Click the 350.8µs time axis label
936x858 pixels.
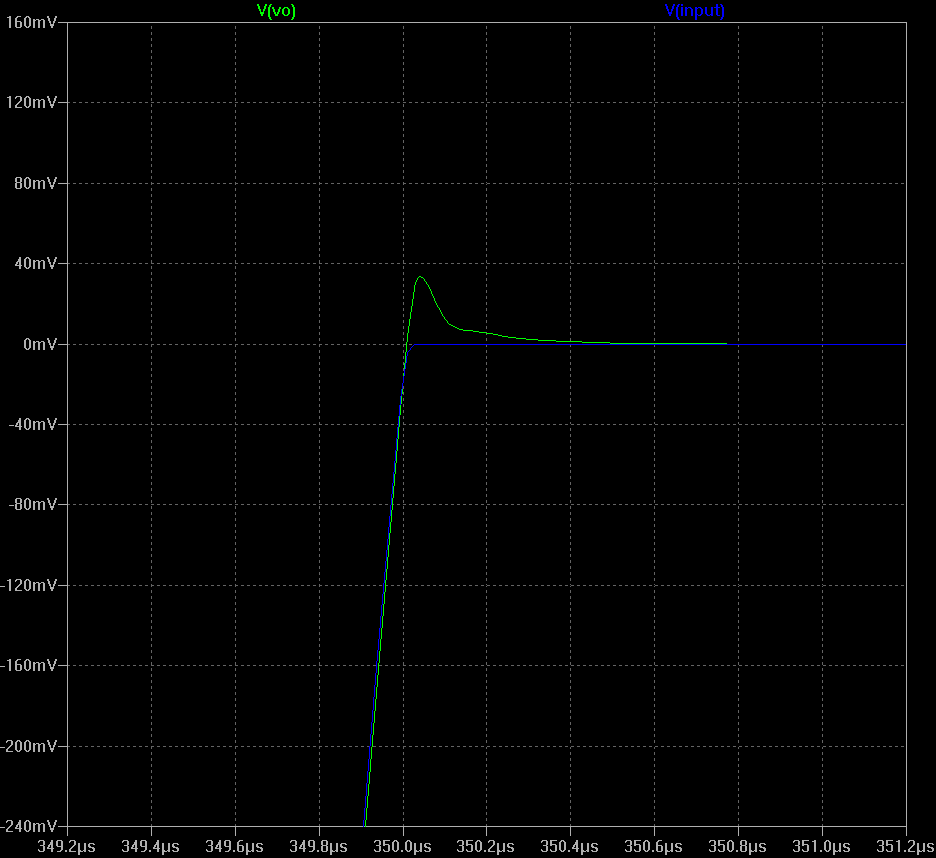[737, 847]
